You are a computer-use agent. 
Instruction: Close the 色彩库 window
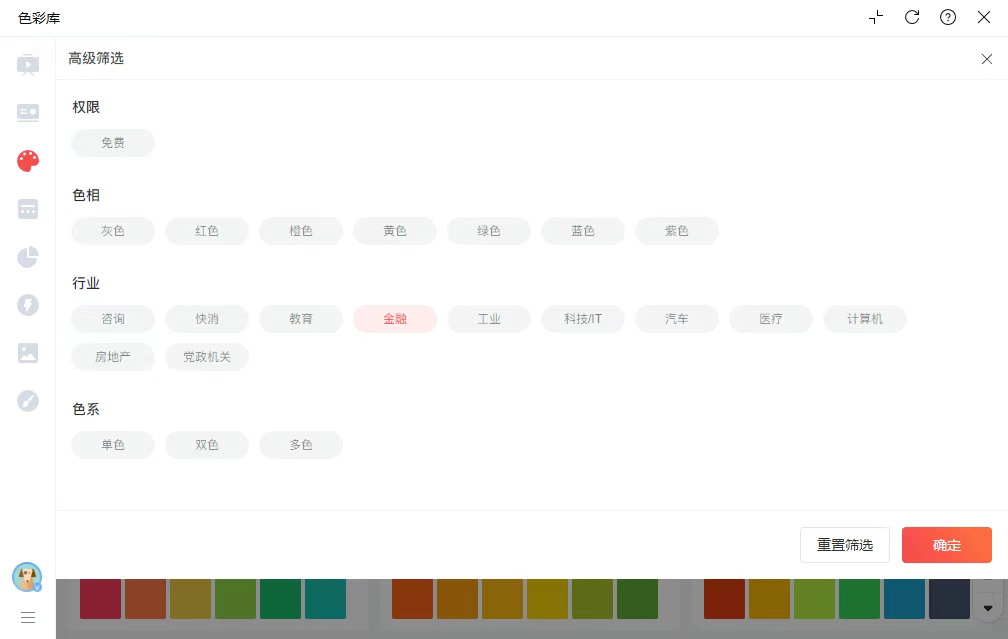click(984, 17)
